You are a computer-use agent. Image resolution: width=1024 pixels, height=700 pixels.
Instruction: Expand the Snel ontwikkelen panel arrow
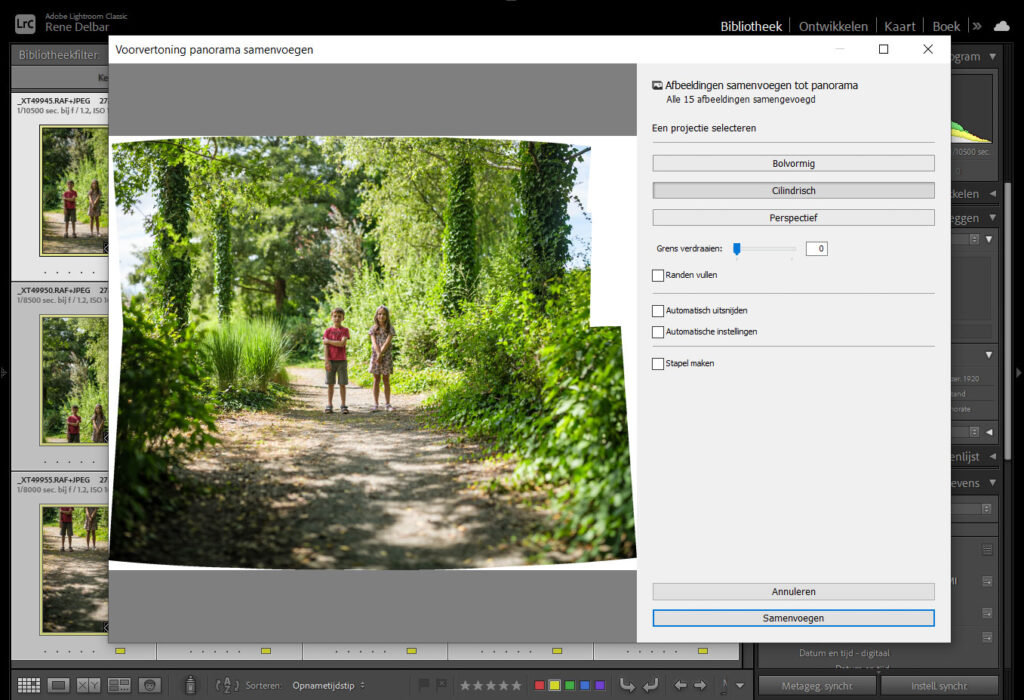pyautogui.click(x=993, y=193)
